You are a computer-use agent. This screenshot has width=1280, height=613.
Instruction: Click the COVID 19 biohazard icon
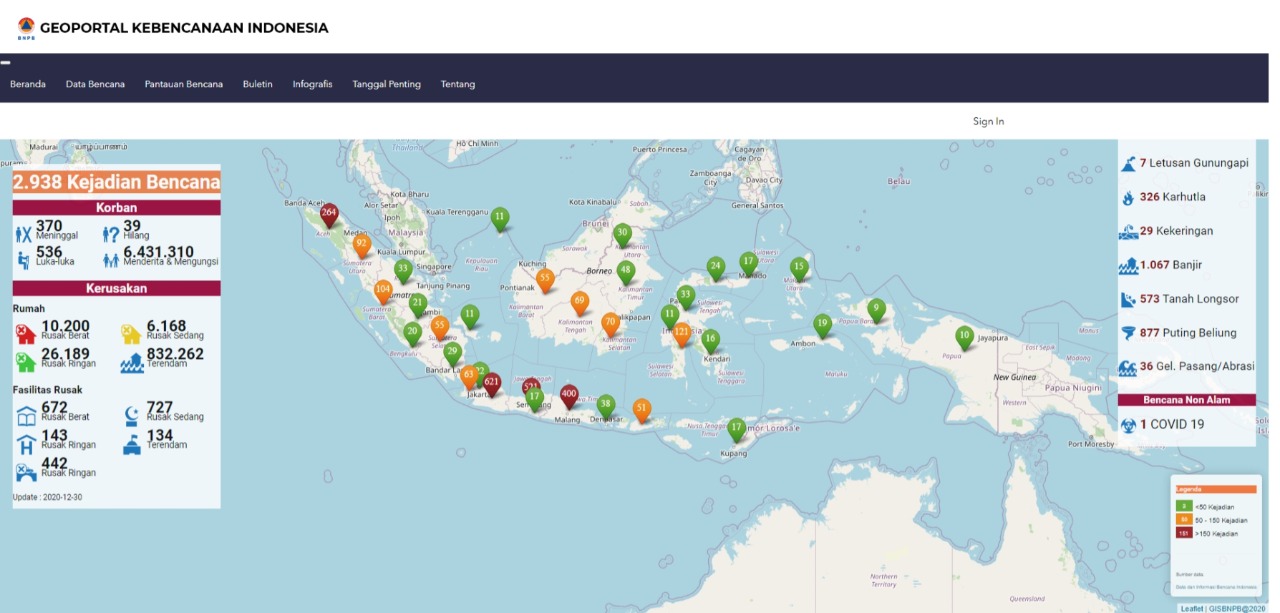[x=1128, y=424]
